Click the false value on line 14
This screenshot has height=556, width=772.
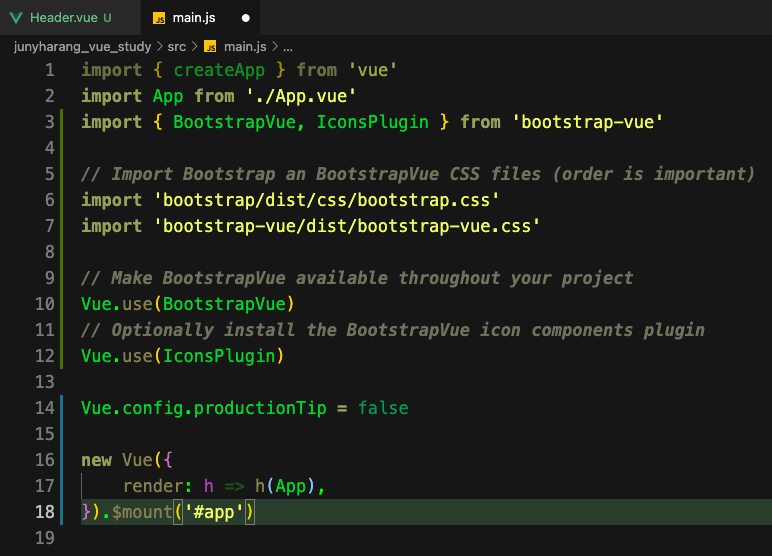pos(383,408)
